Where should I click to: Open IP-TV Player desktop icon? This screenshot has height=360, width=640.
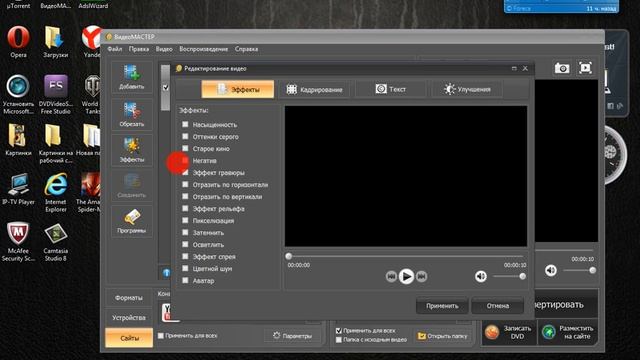pos(18,189)
